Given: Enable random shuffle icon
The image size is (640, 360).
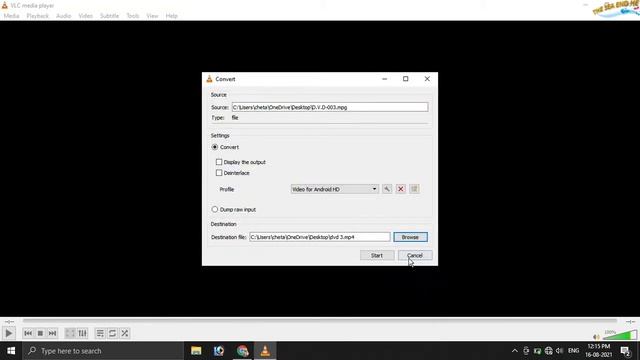Looking at the screenshot, I should [124, 333].
